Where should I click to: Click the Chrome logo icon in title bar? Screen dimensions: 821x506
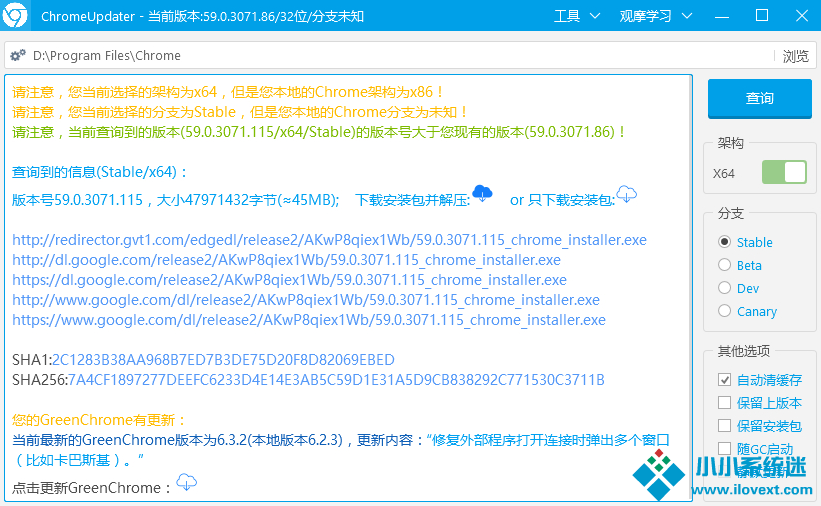point(15,15)
